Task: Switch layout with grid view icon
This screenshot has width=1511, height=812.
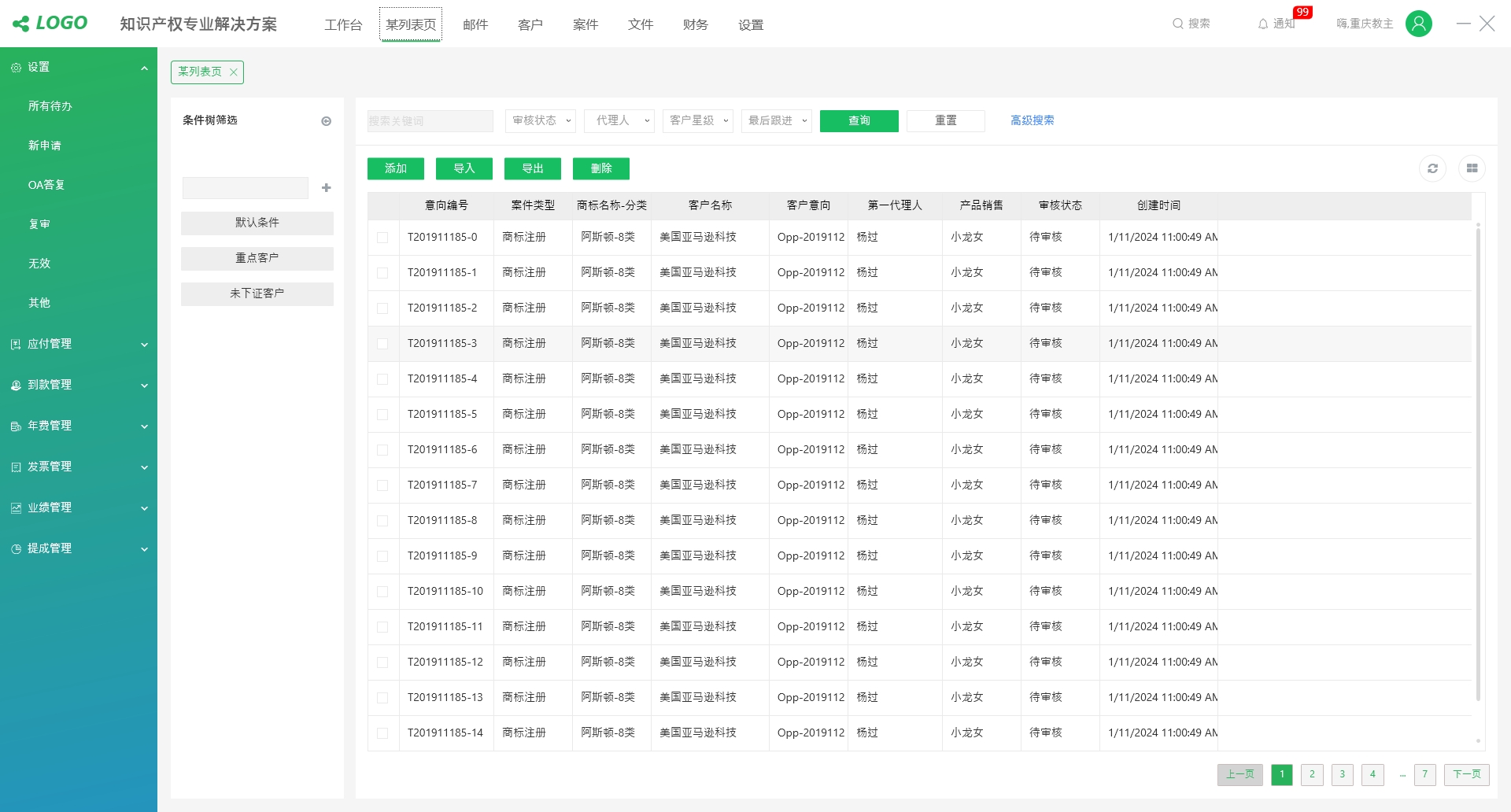Action: [x=1472, y=168]
